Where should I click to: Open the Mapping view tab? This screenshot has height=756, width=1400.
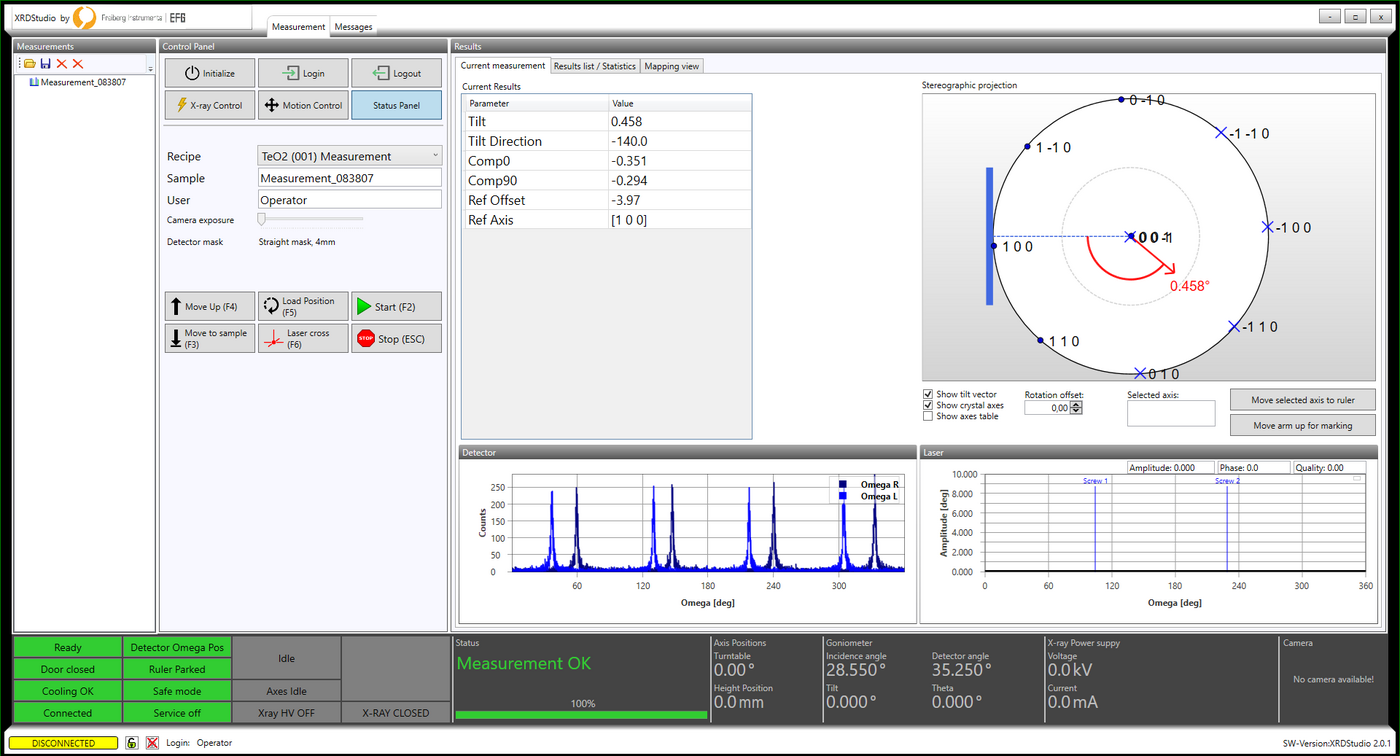[672, 66]
